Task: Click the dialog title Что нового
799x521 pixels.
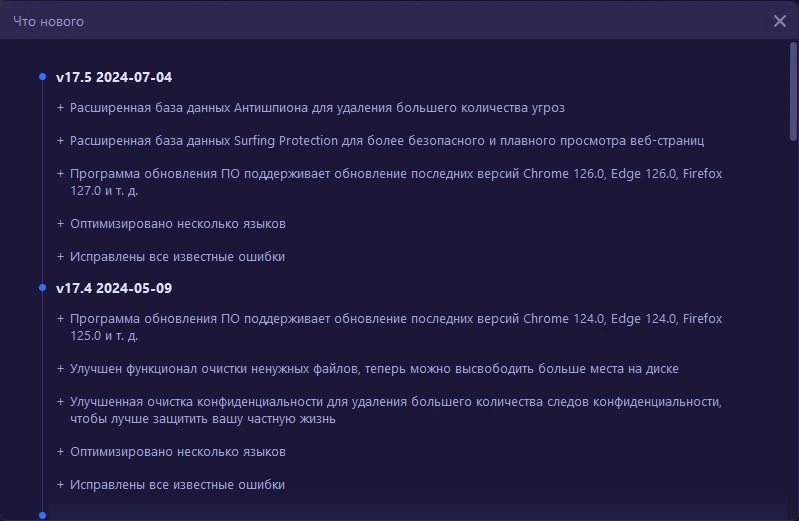Action: 48,21
